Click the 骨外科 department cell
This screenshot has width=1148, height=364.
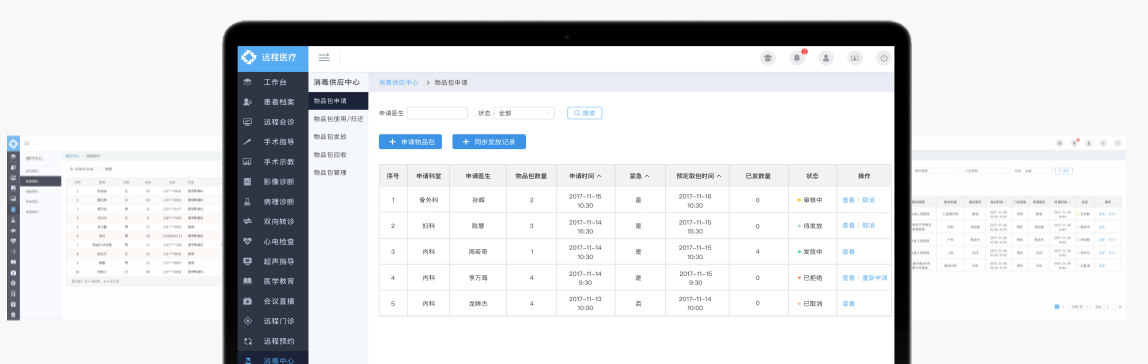428,200
